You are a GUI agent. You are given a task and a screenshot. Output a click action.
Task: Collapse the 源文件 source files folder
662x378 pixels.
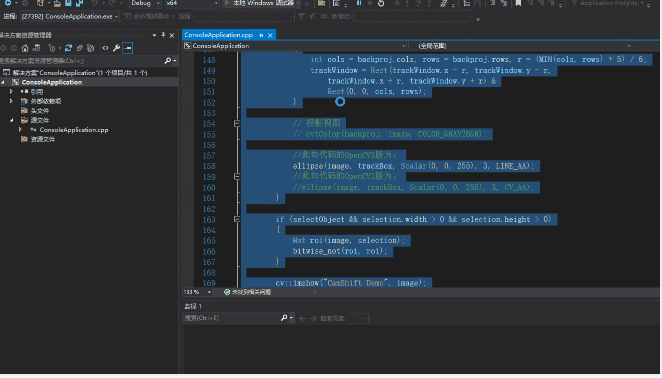tap(11, 120)
